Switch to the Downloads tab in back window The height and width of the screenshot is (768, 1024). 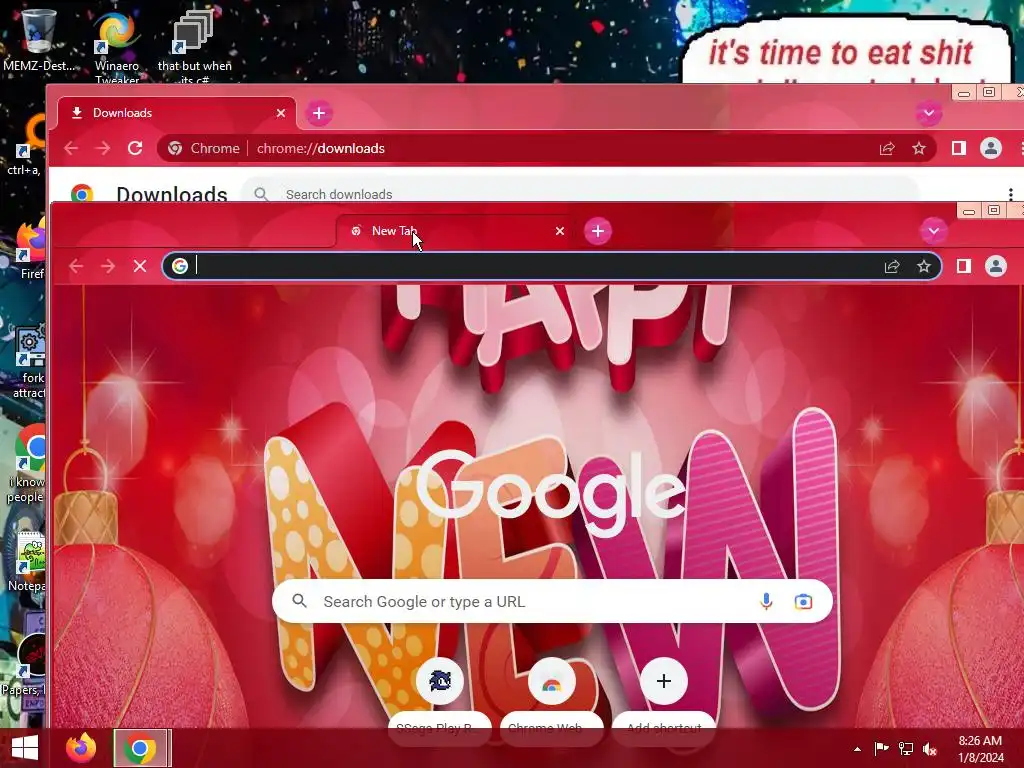point(176,113)
